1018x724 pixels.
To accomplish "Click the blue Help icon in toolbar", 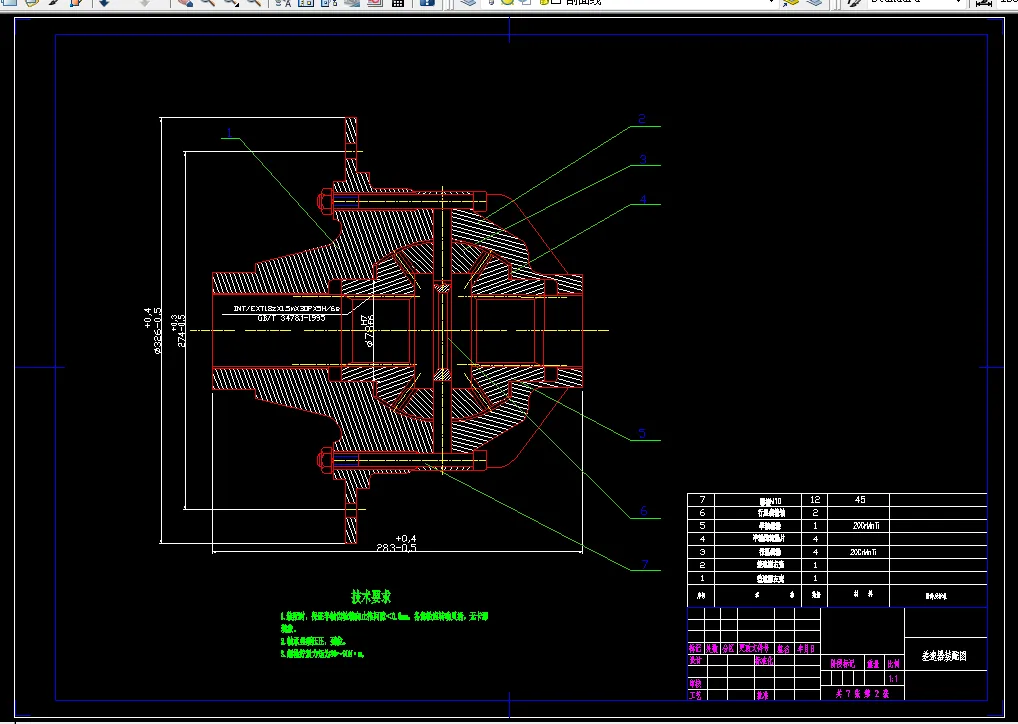I will (x=427, y=3).
